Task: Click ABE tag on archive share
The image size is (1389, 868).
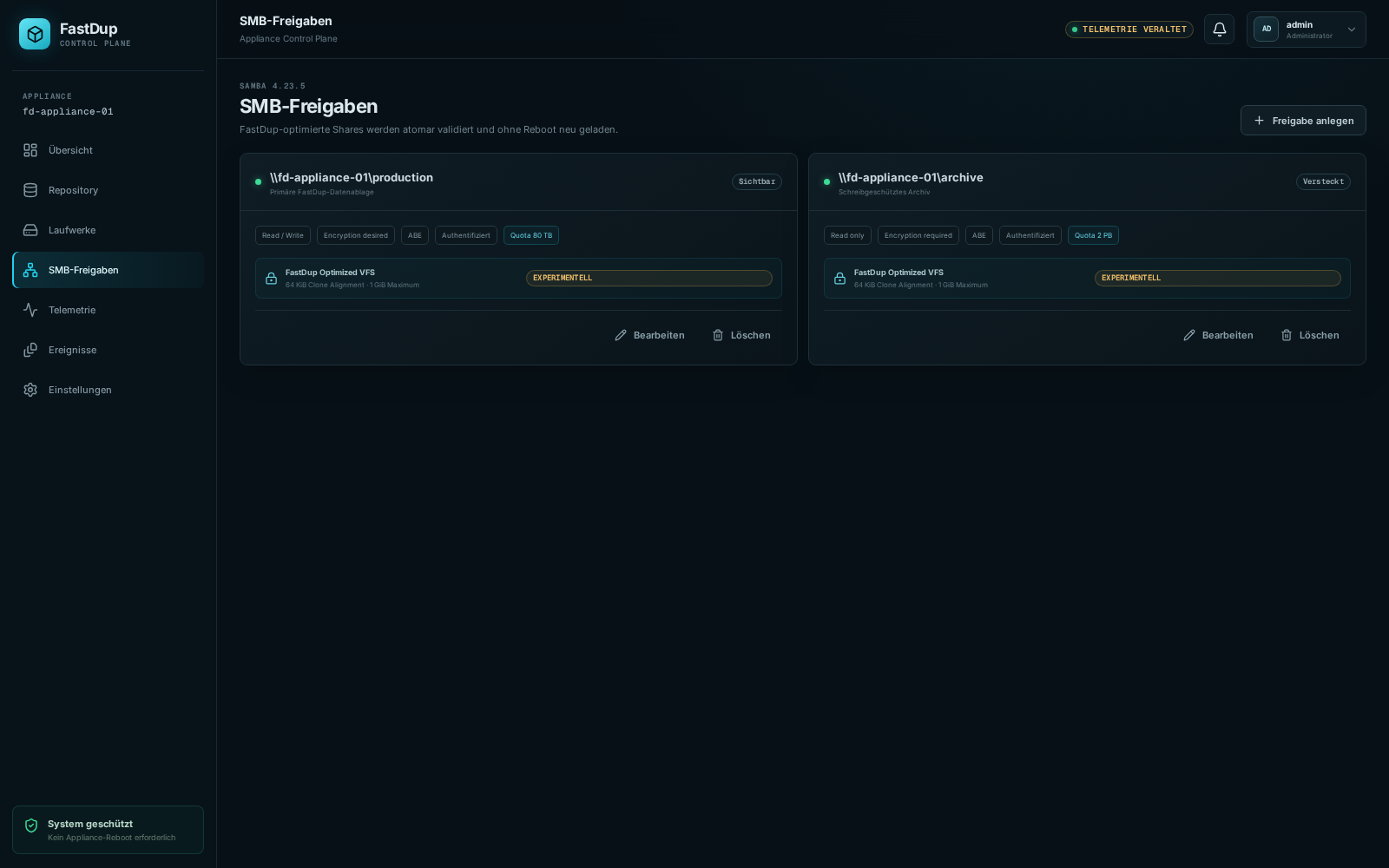Action: 979,235
